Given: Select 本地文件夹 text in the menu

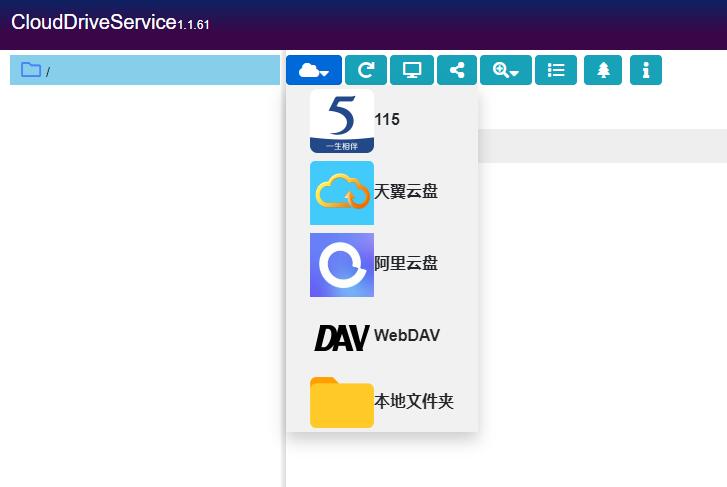Looking at the screenshot, I should 414,402.
